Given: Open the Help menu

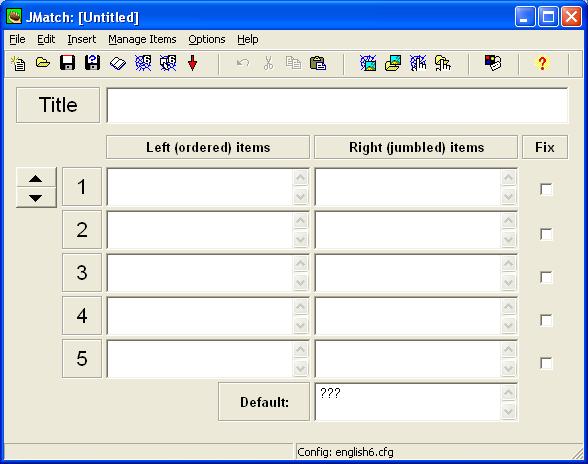Looking at the screenshot, I should coord(248,39).
